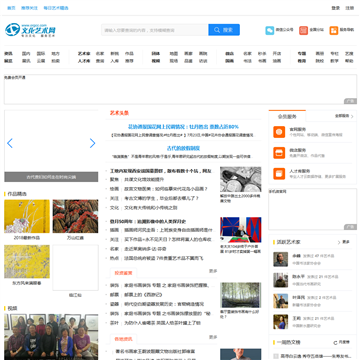Click 更多 beside 各地资讯 tab
The image size is (360, 360).
(x=213, y=337)
